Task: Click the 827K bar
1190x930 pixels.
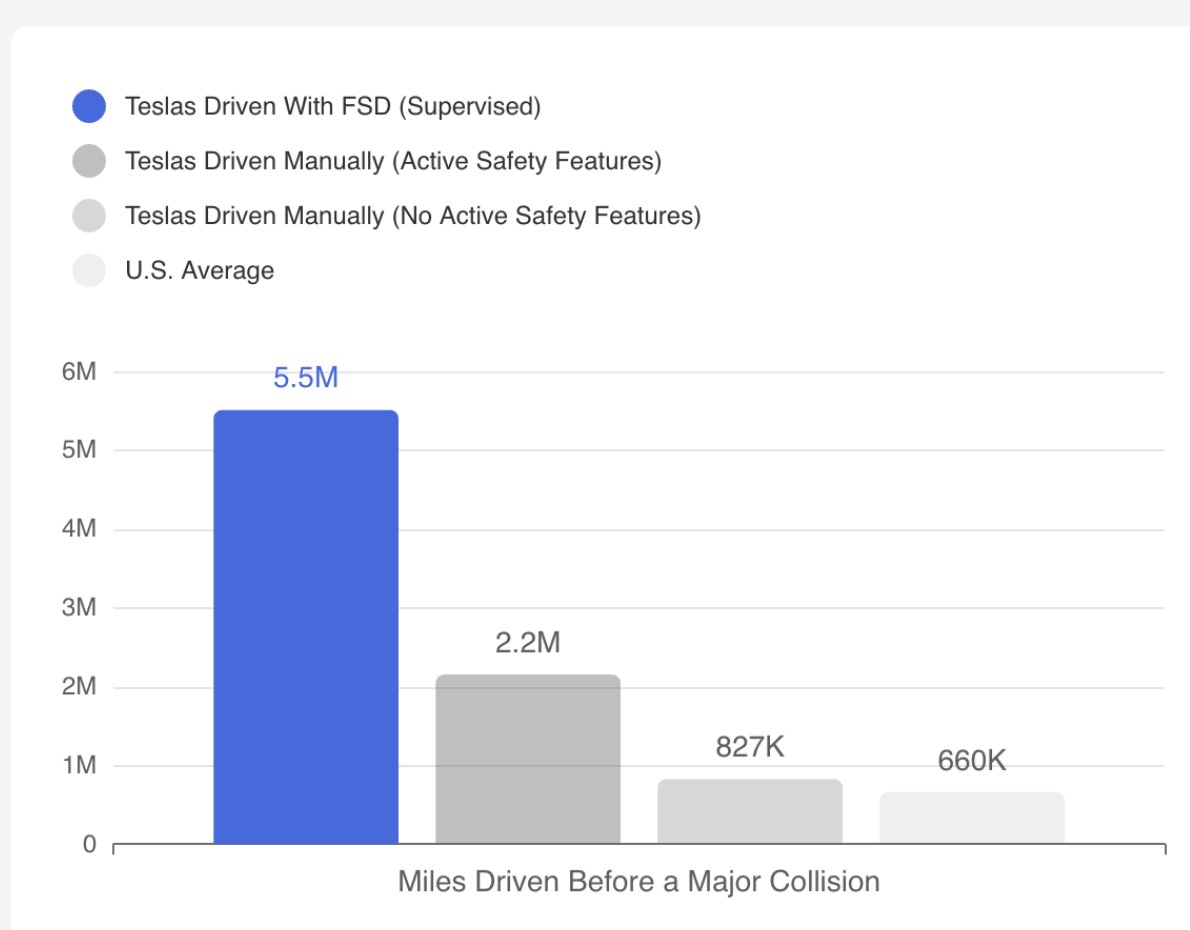Action: [x=750, y=812]
